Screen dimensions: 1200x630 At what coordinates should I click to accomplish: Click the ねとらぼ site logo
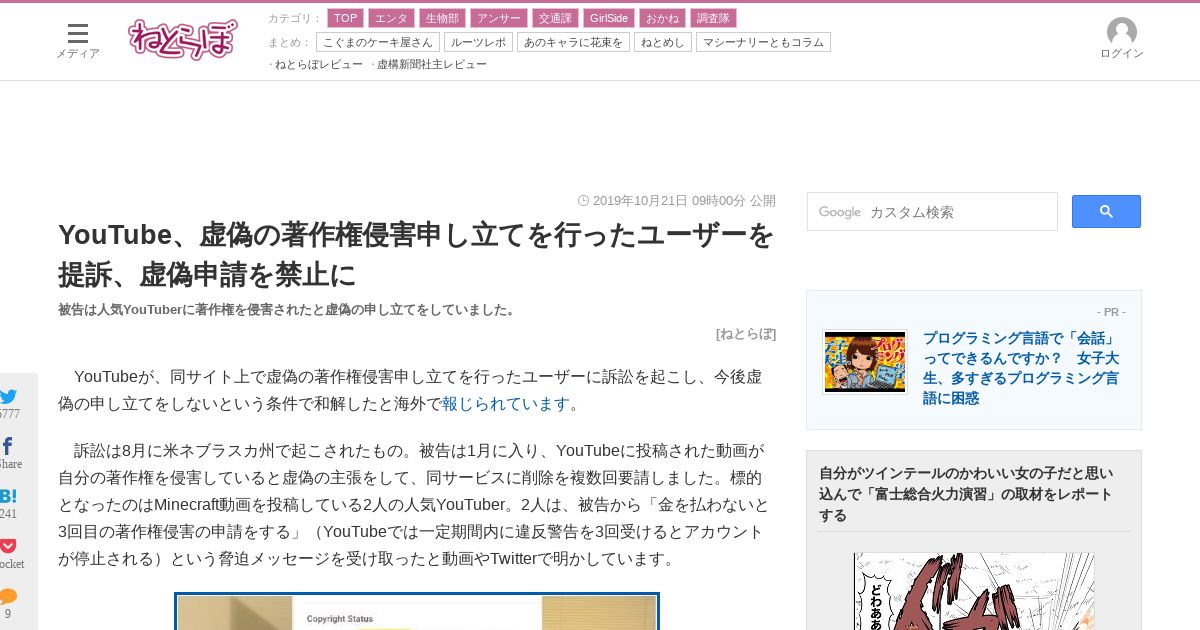[183, 39]
